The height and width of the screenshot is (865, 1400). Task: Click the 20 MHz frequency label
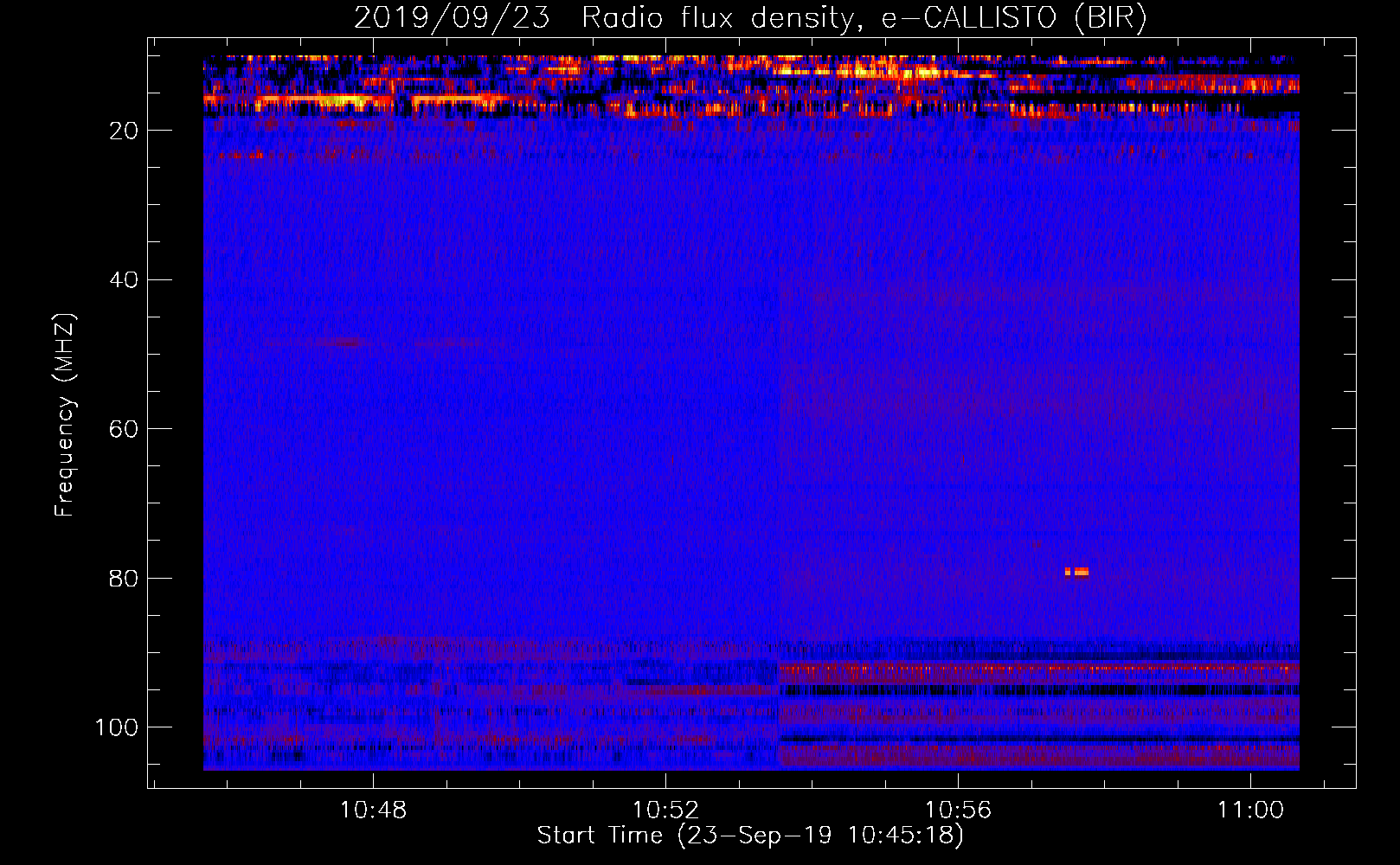pyautogui.click(x=124, y=131)
